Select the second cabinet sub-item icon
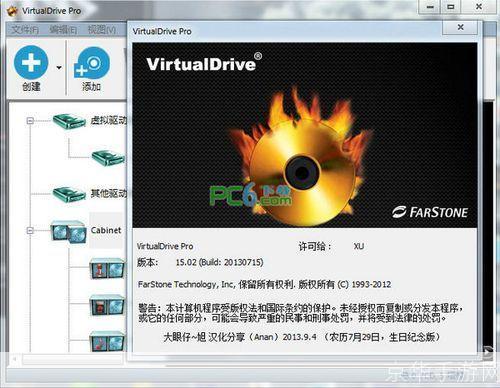This screenshot has height=388, width=500. click(108, 305)
